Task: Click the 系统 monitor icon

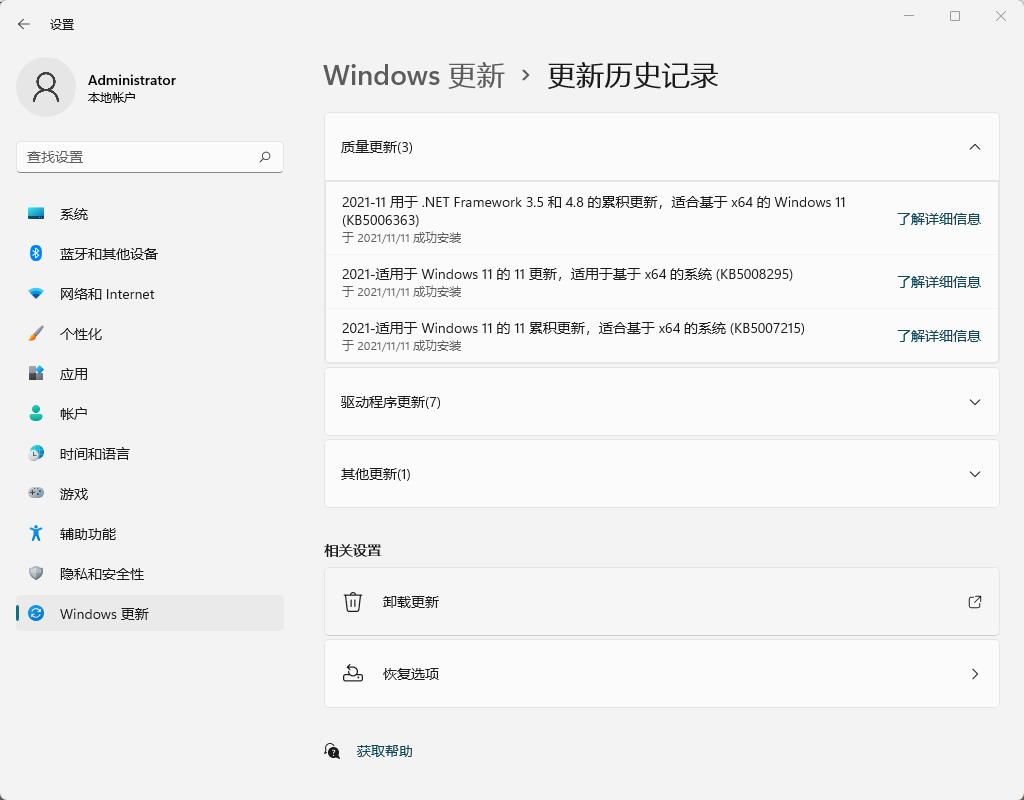Action: pyautogui.click(x=36, y=214)
